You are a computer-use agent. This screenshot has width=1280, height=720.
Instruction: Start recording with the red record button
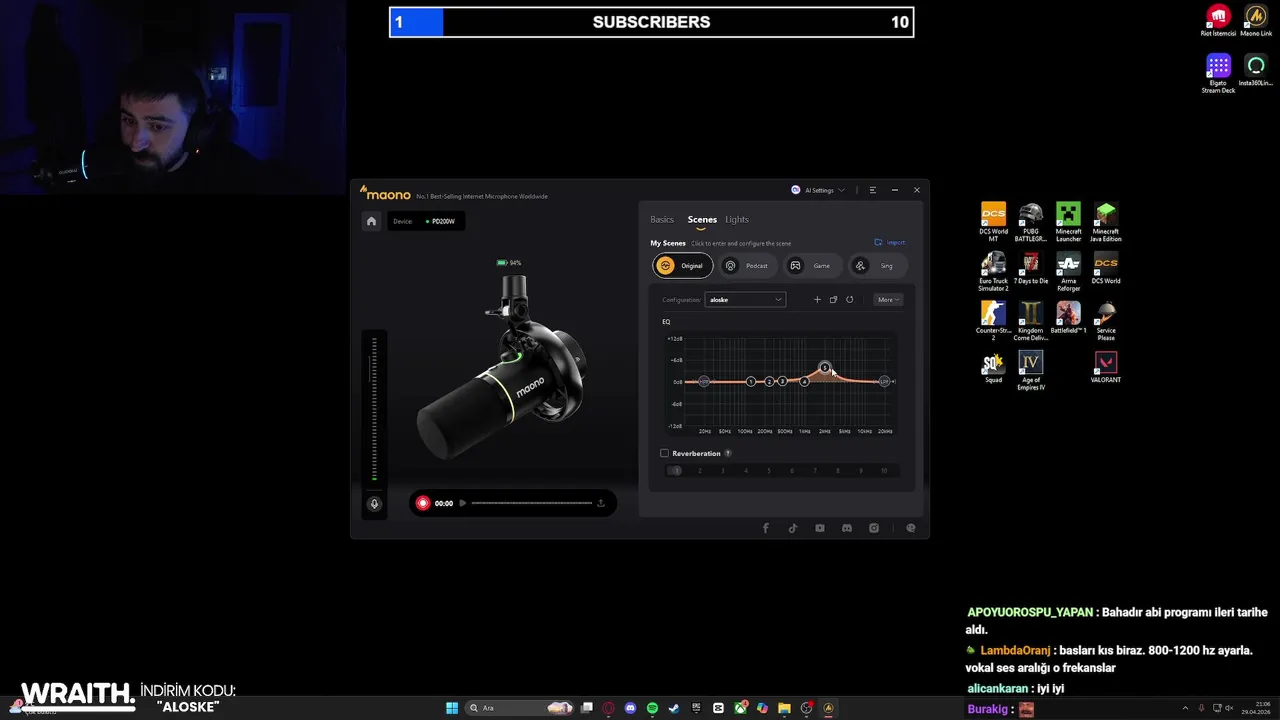point(423,503)
